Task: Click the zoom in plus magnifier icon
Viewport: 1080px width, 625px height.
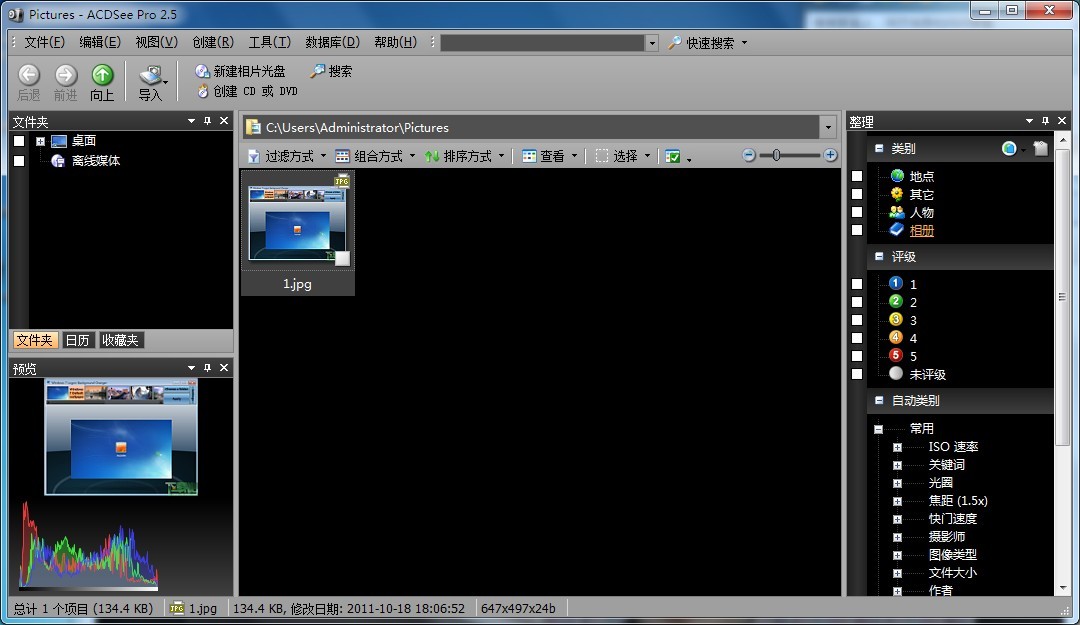Action: coord(830,155)
